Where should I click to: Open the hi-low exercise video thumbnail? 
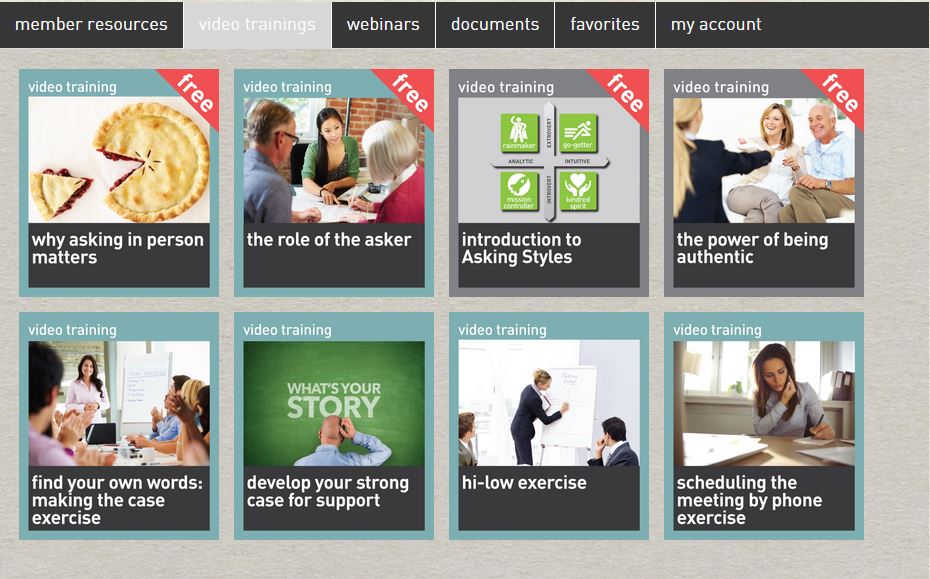[x=549, y=403]
